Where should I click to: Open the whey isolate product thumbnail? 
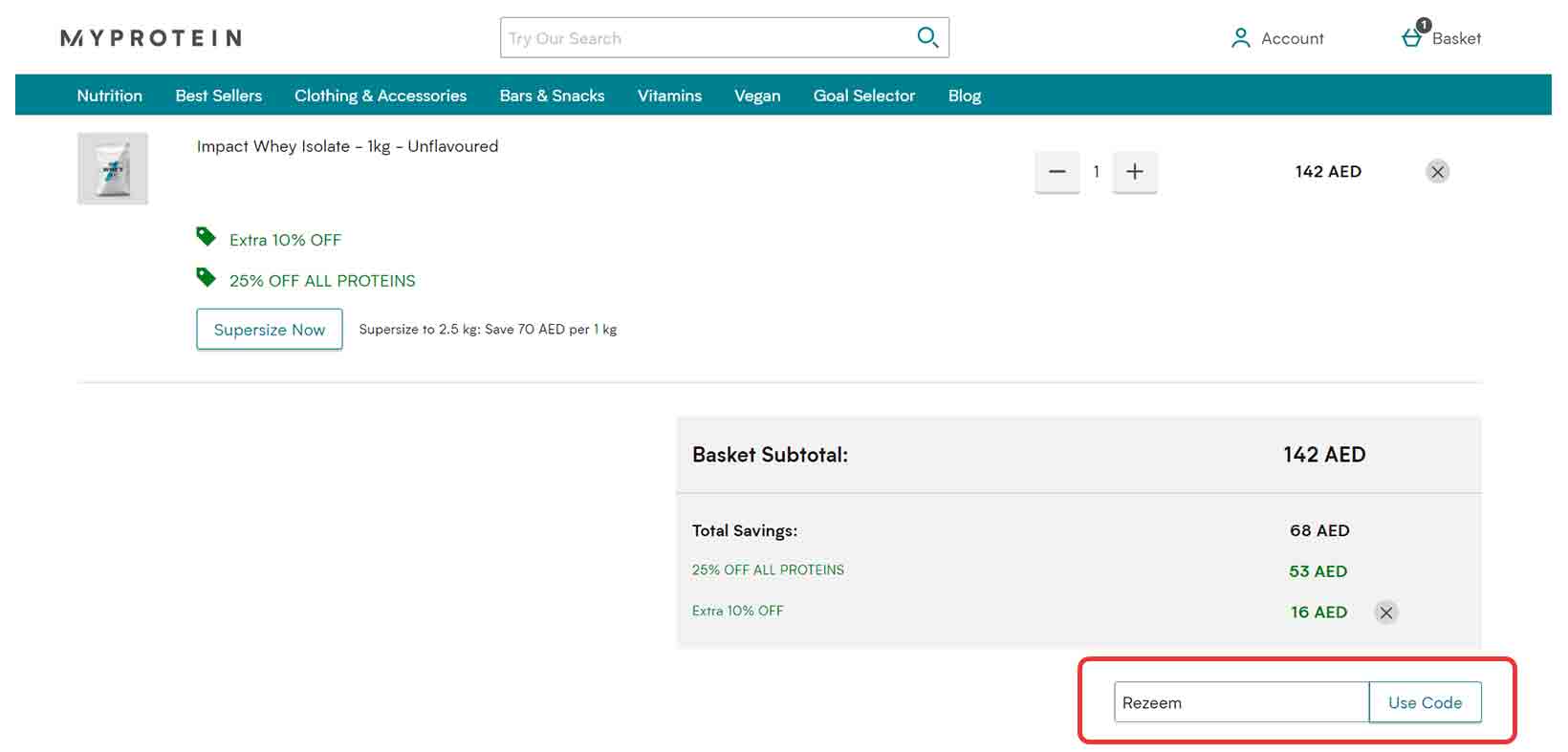[113, 168]
